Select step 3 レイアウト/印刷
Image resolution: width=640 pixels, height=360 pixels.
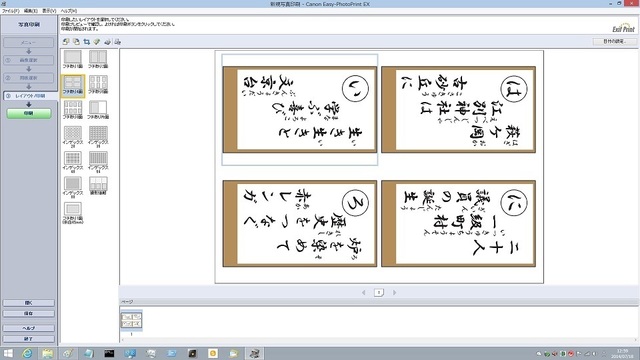[30, 96]
